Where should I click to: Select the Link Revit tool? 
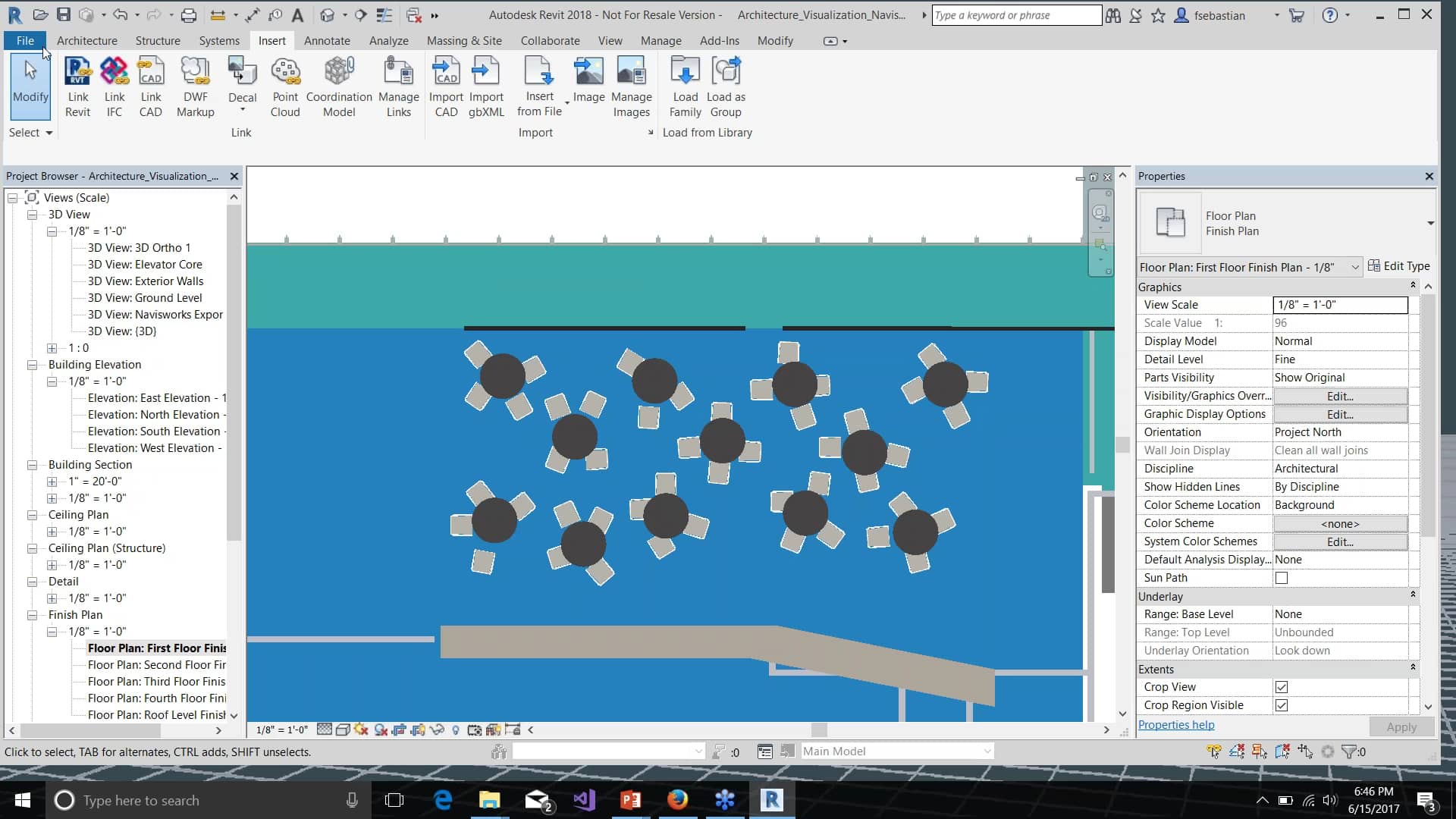(x=77, y=83)
